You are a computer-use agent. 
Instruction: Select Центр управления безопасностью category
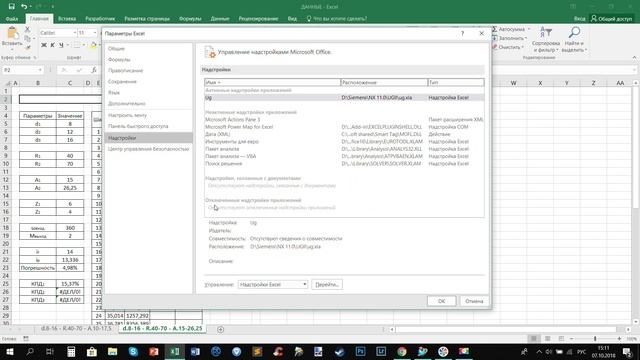[148, 149]
